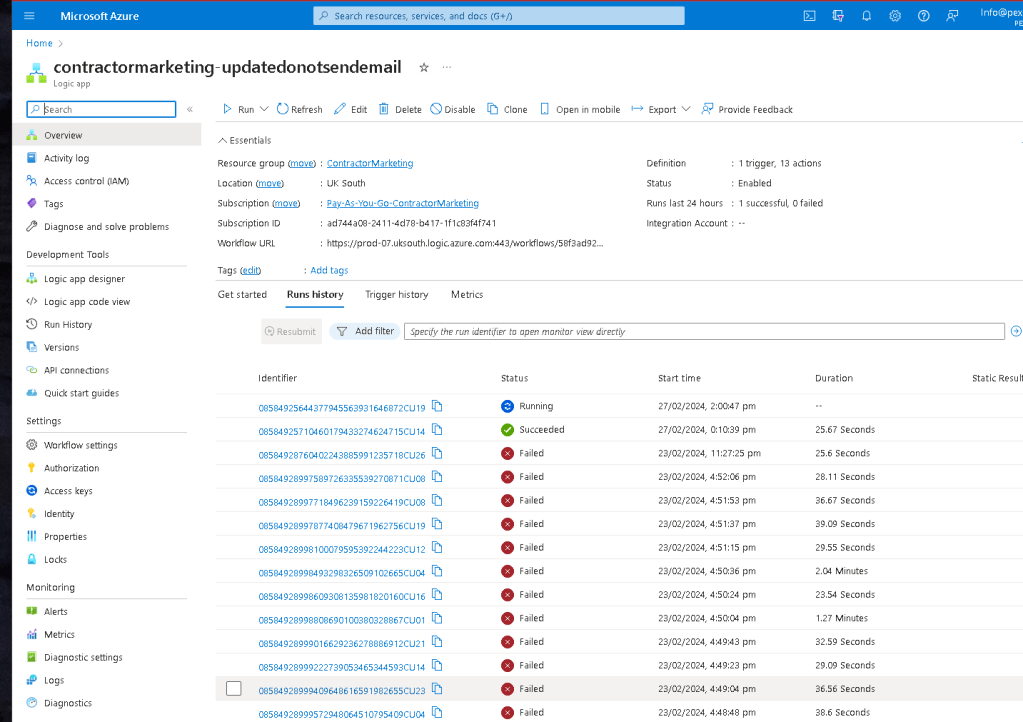The width and height of the screenshot is (1023, 722).
Task: Open the Azure portal hamburger menu
Action: click(29, 16)
